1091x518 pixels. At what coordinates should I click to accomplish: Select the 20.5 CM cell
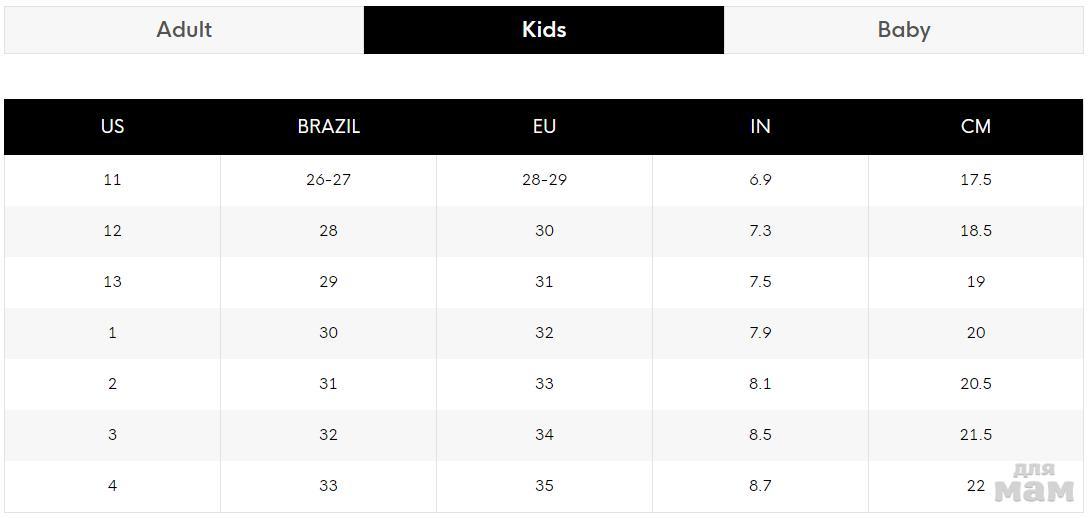pyautogui.click(x=976, y=384)
